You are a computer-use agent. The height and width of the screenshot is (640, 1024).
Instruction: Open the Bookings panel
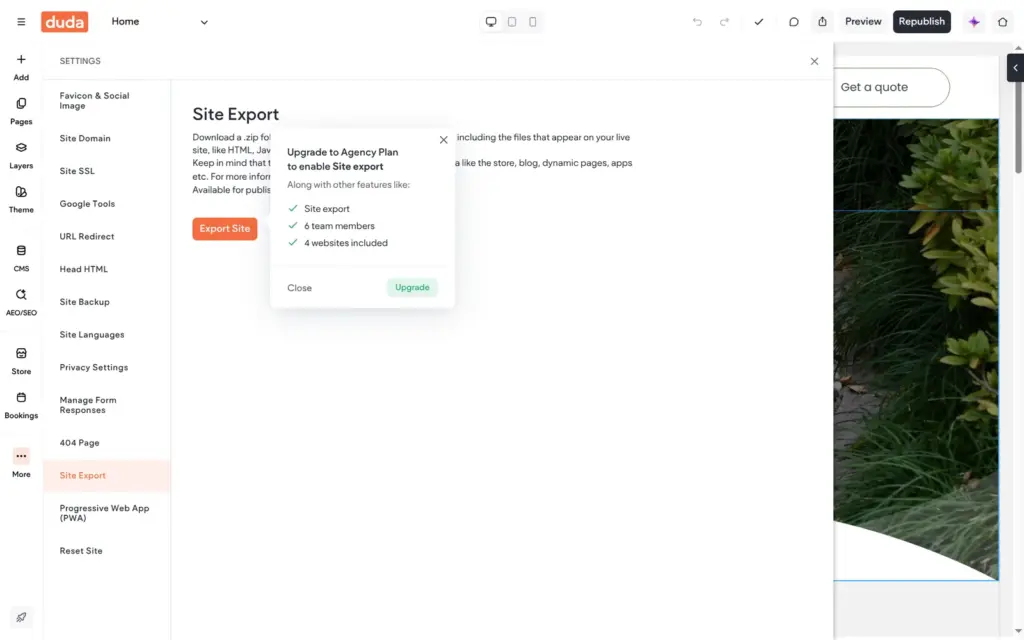[x=21, y=406]
